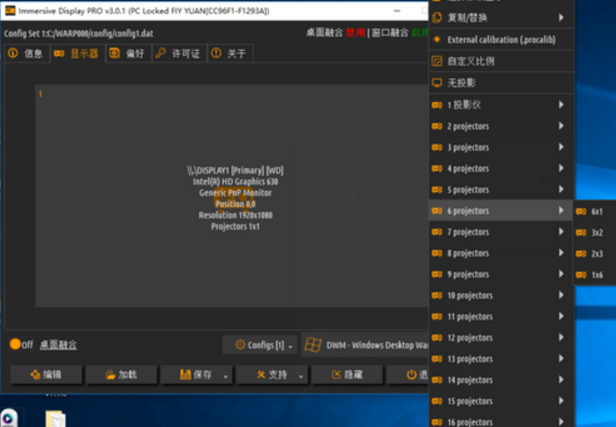Image resolution: width=616 pixels, height=427 pixels.
Task: Minimize the Immersive Display PRO window
Action: (x=397, y=11)
